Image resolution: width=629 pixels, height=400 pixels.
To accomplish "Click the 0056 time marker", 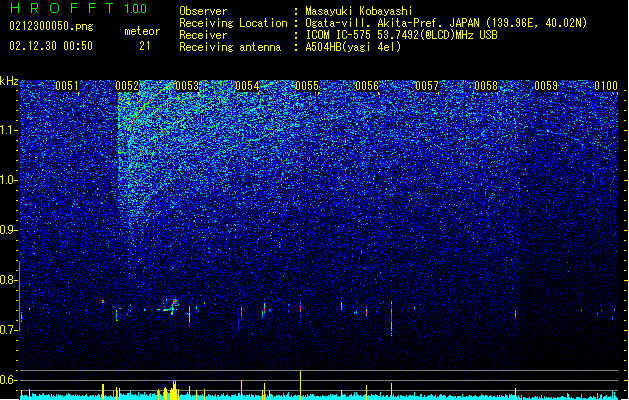I will point(367,86).
